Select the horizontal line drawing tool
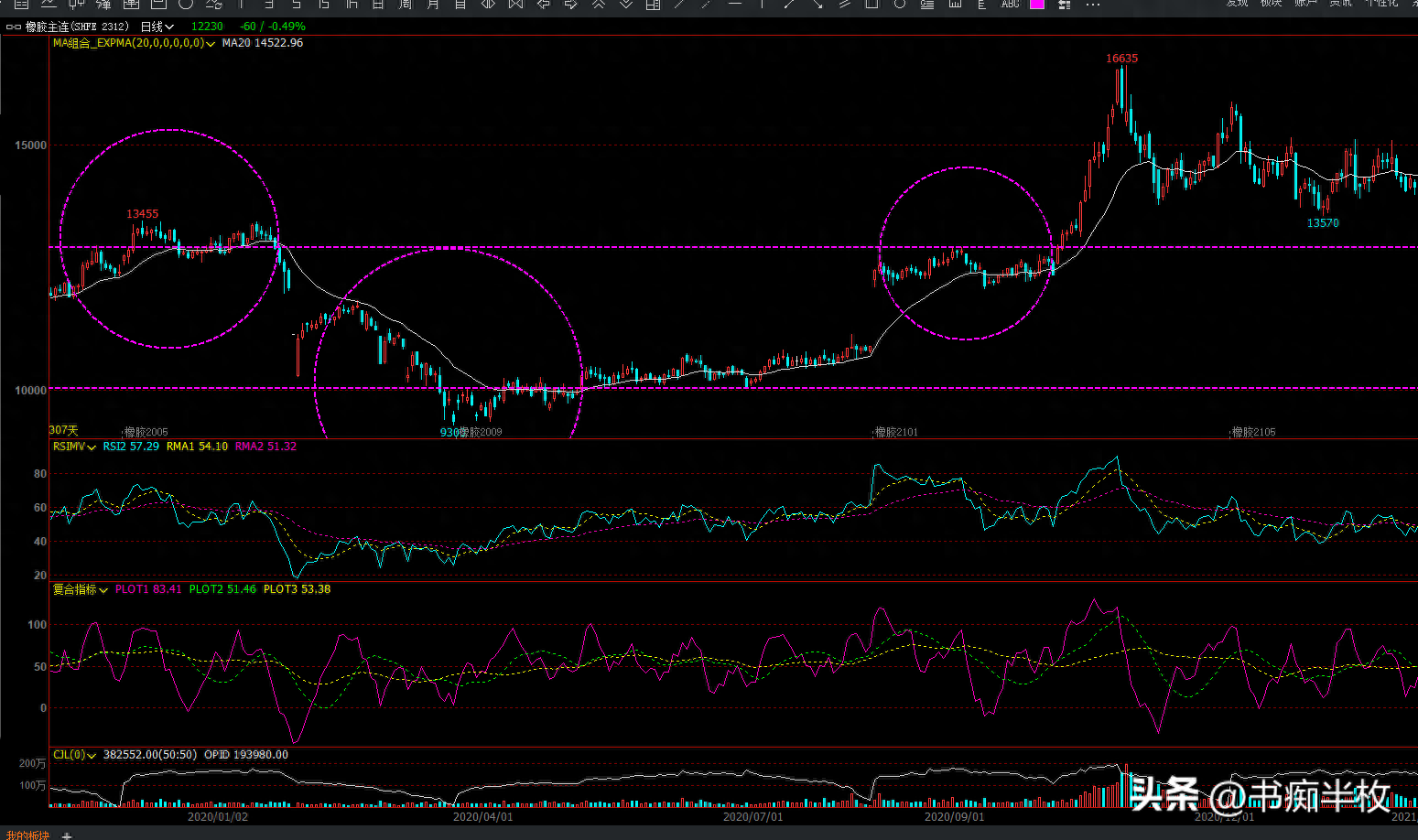 [x=735, y=4]
